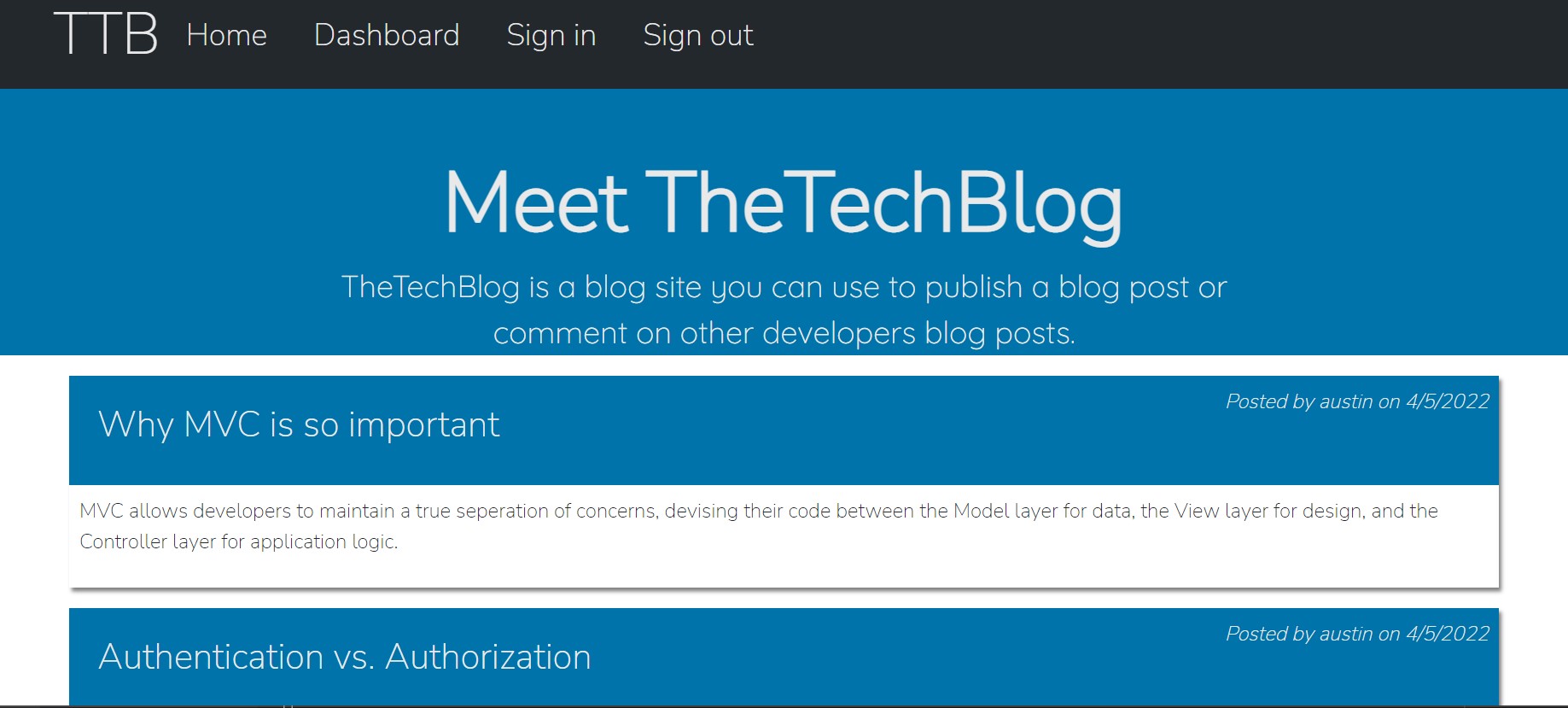Go to the Dashboard via the navbar
The height and width of the screenshot is (708, 1568).
388,35
